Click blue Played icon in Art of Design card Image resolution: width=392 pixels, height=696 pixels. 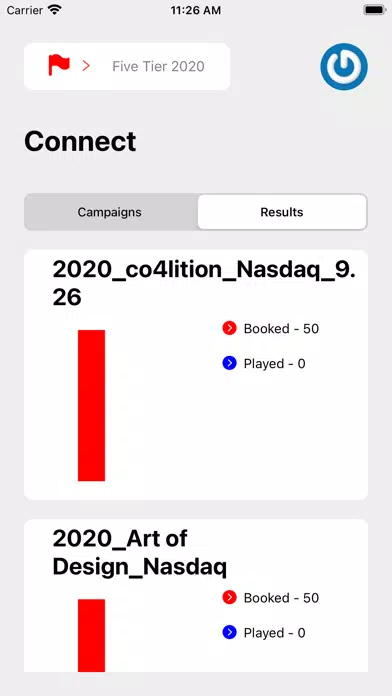click(229, 633)
